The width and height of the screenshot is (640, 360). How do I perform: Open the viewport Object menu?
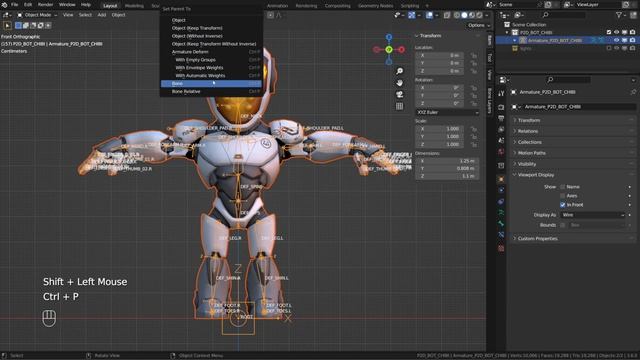coord(118,15)
